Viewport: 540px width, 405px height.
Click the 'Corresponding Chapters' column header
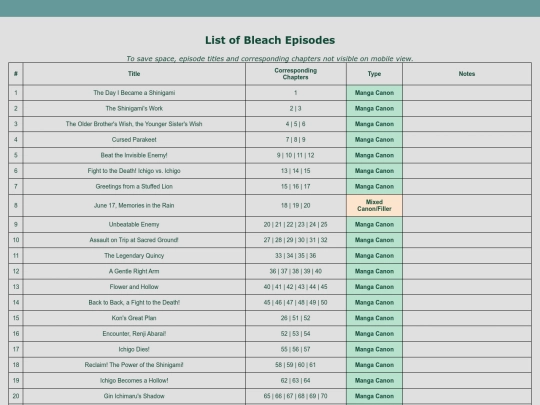coord(295,74)
